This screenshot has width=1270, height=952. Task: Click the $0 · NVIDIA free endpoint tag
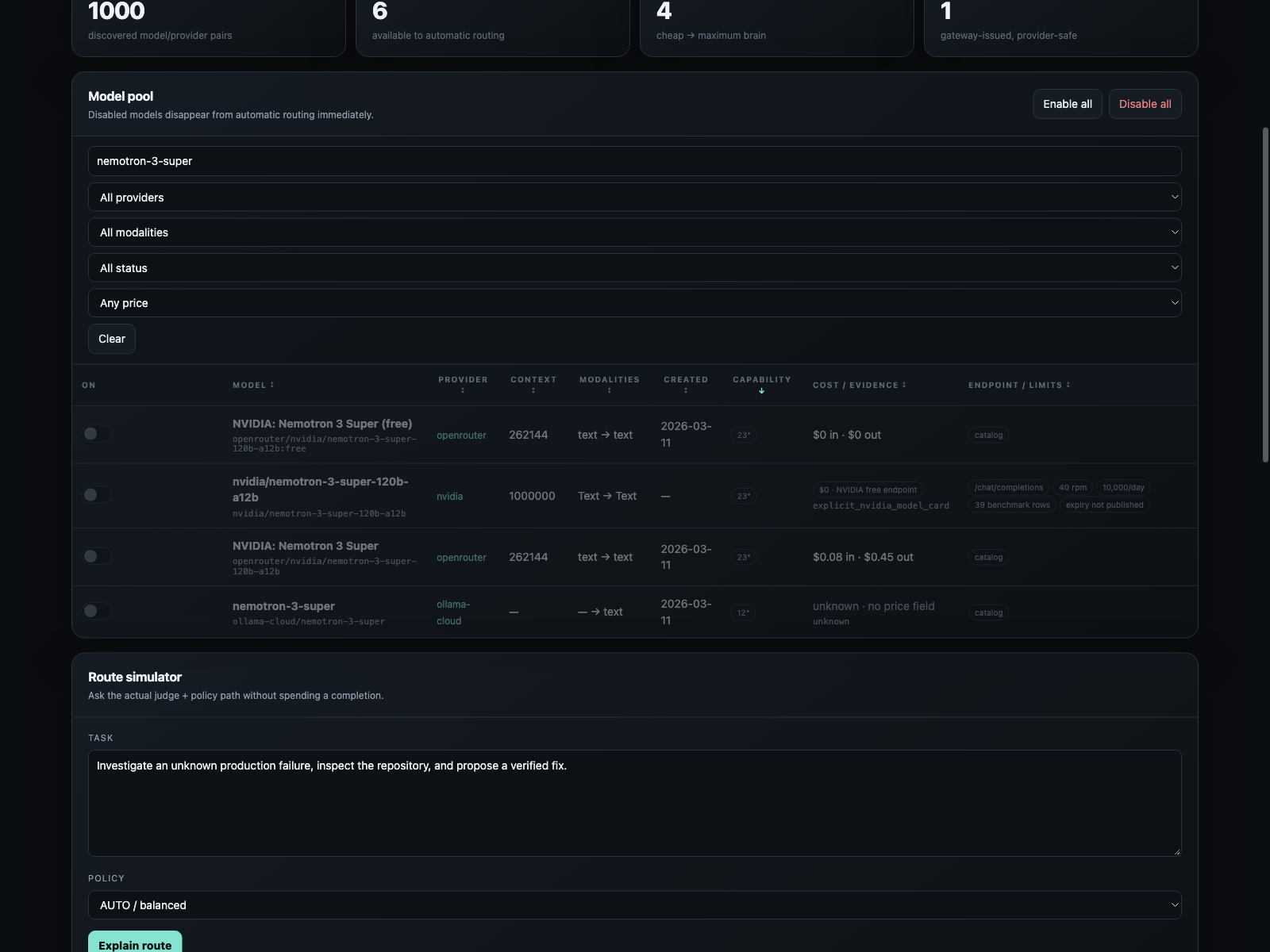(868, 489)
